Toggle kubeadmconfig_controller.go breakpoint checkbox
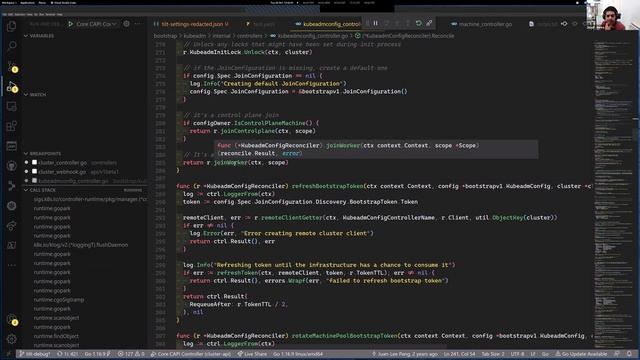640x360 pixels. coord(35,180)
